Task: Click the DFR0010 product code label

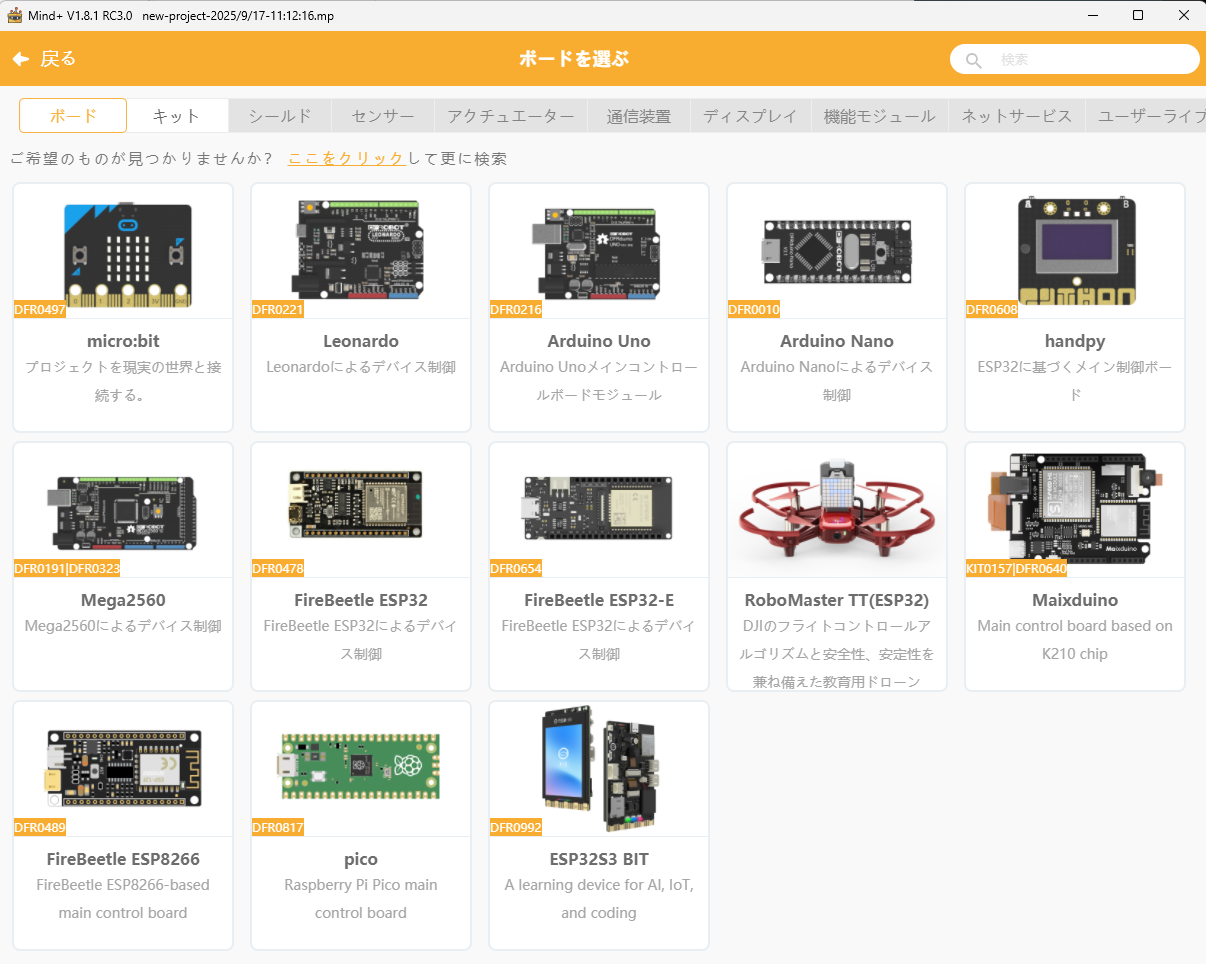Action: 754,310
